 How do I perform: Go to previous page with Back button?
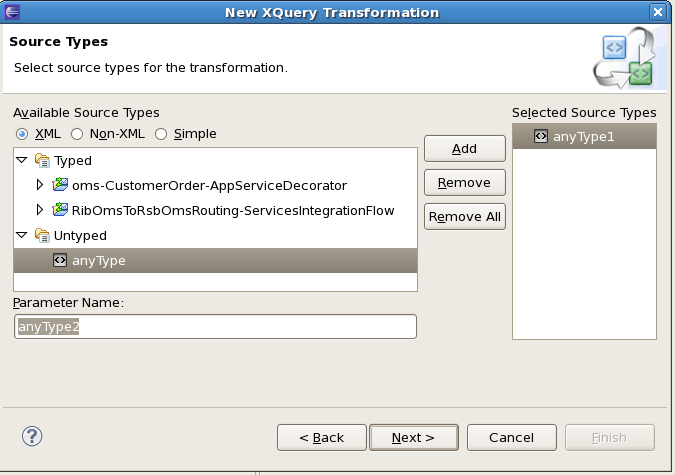pyautogui.click(x=322, y=438)
